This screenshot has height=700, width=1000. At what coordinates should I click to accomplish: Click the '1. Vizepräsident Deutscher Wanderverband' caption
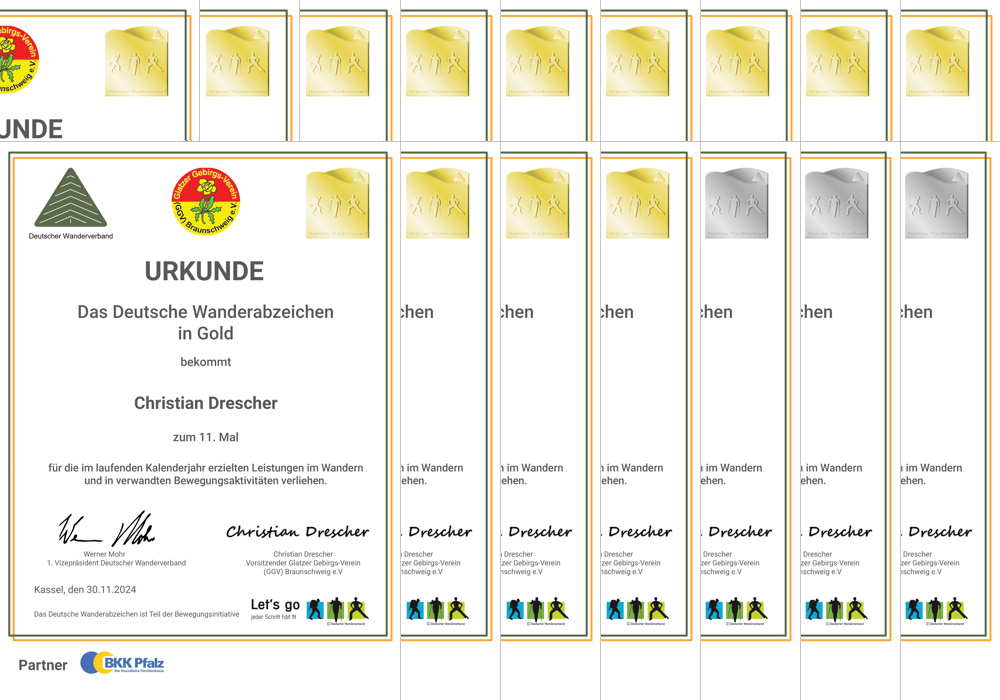(116, 563)
